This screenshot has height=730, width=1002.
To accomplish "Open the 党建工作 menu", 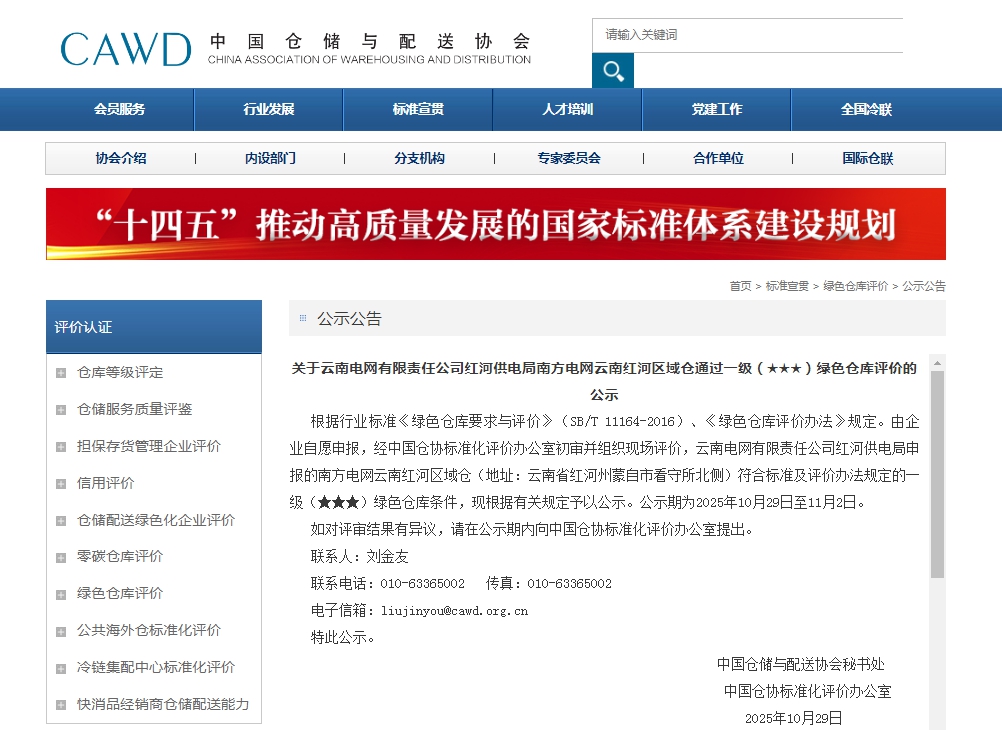I will pos(716,109).
